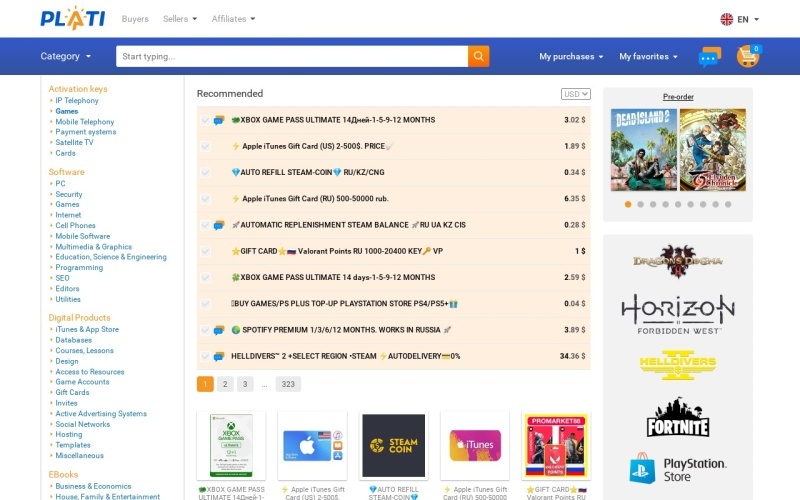Open Auto Refill Steam-Coin listing
This screenshot has width=800, height=500.
(308, 172)
